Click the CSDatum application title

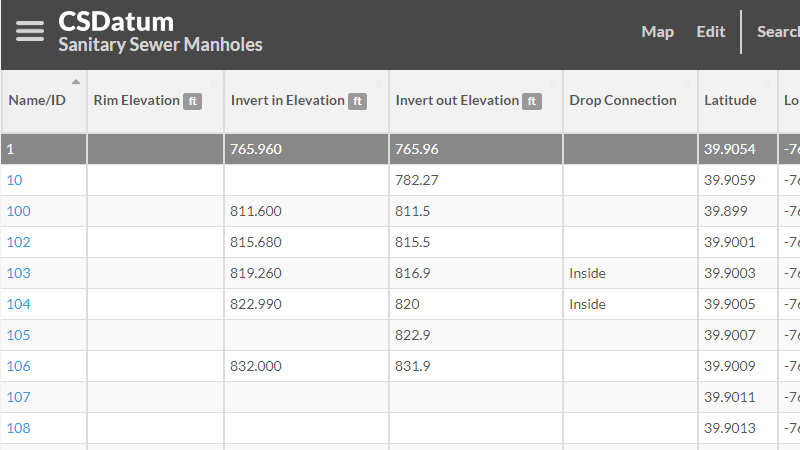pos(116,21)
